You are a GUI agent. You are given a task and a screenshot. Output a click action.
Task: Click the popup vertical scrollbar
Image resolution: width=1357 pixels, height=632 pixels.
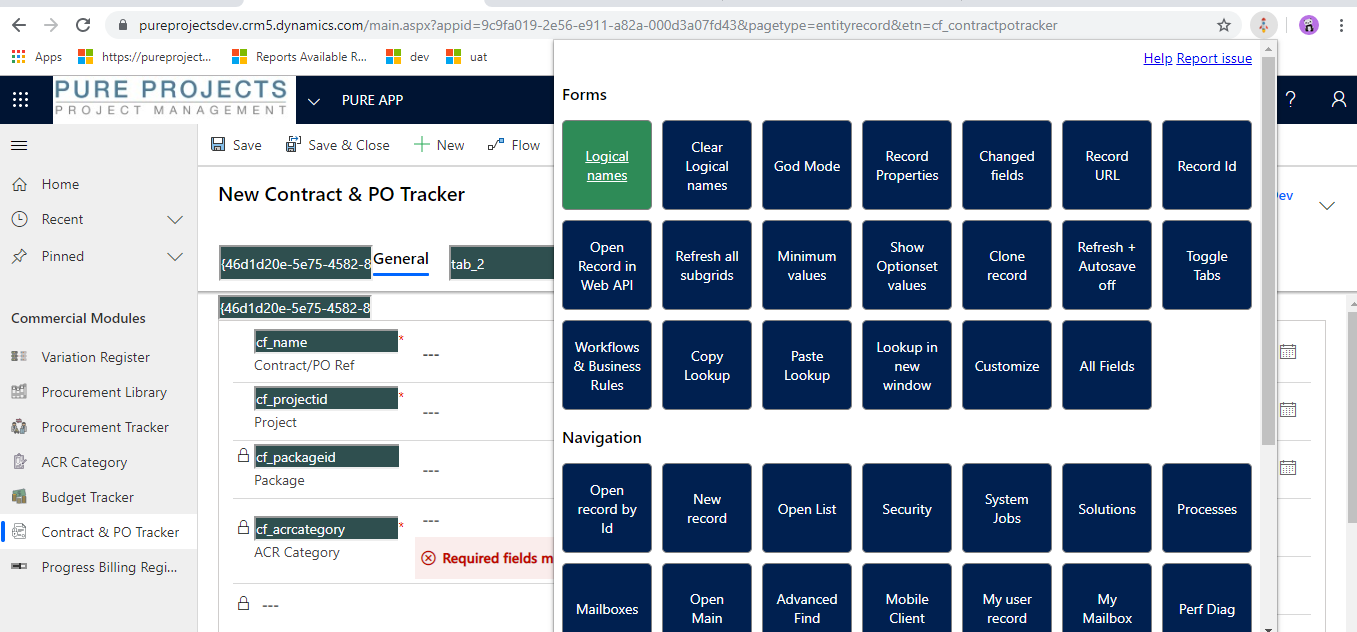click(1268, 250)
